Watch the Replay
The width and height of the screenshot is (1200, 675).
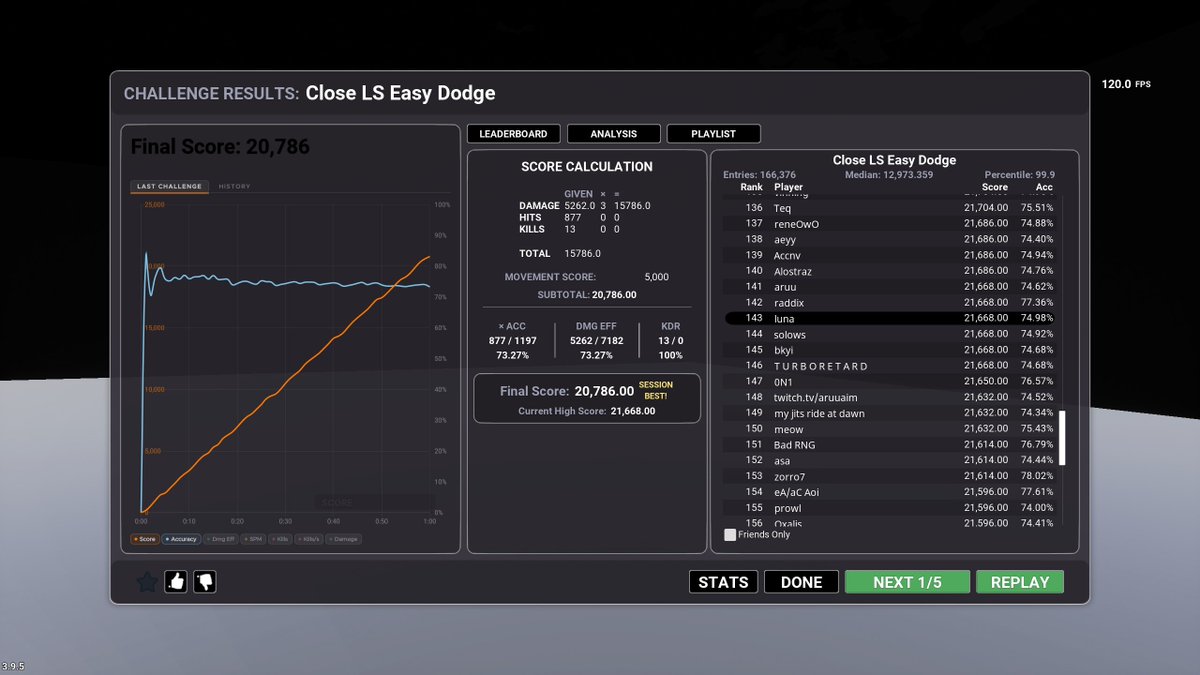click(x=1020, y=582)
